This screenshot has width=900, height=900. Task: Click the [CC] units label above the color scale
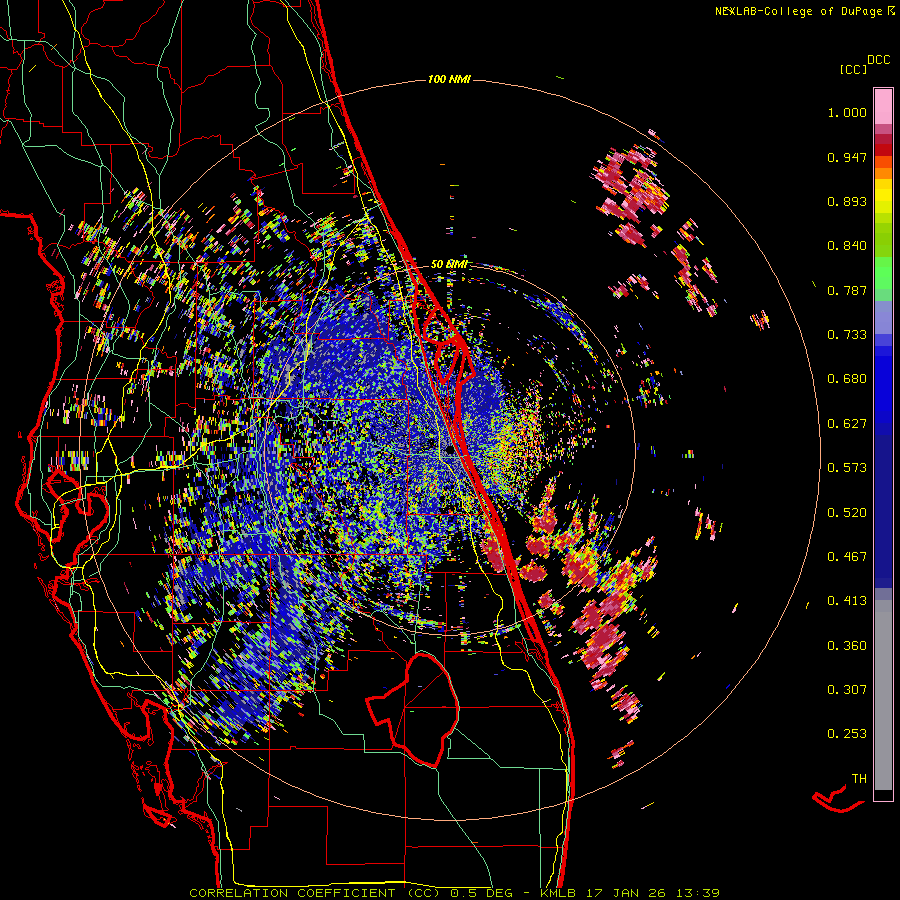click(x=853, y=69)
